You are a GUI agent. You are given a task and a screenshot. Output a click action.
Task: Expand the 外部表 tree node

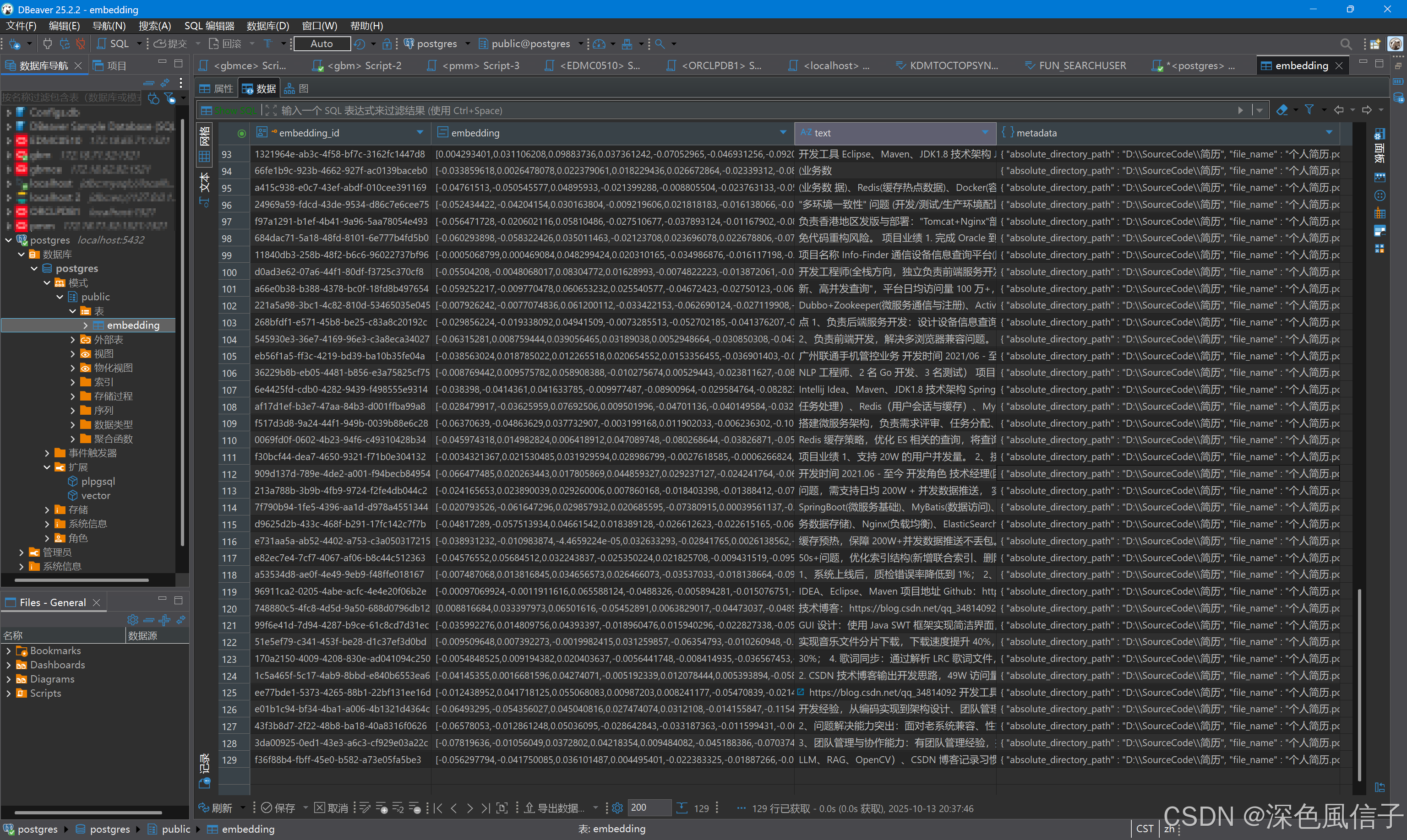point(72,340)
